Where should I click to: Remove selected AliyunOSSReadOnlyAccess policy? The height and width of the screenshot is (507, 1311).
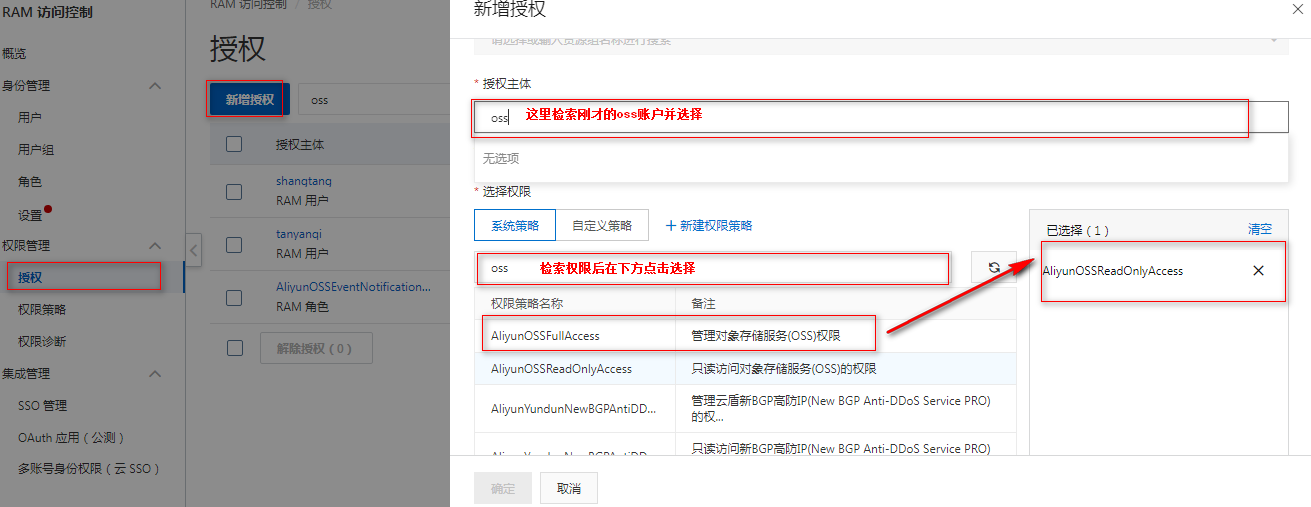point(1258,271)
